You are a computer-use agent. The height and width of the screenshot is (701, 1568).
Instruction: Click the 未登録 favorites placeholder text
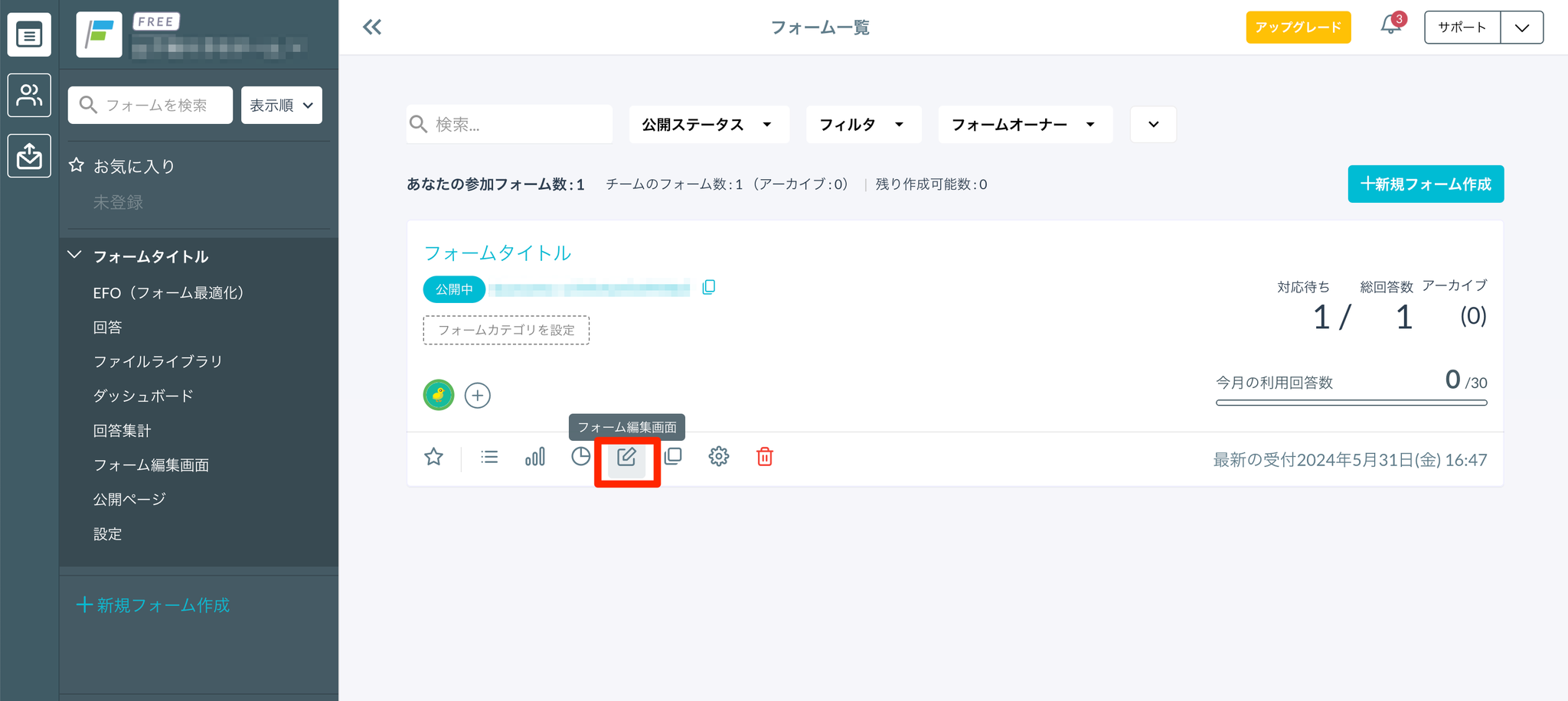119,202
